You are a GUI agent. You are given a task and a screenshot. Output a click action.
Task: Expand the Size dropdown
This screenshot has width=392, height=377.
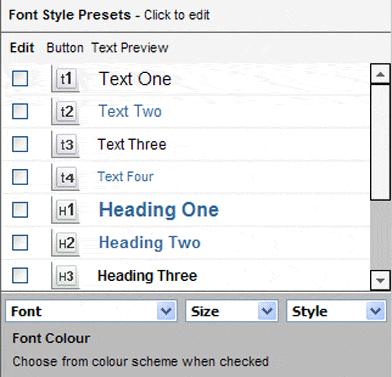[x=232, y=311]
